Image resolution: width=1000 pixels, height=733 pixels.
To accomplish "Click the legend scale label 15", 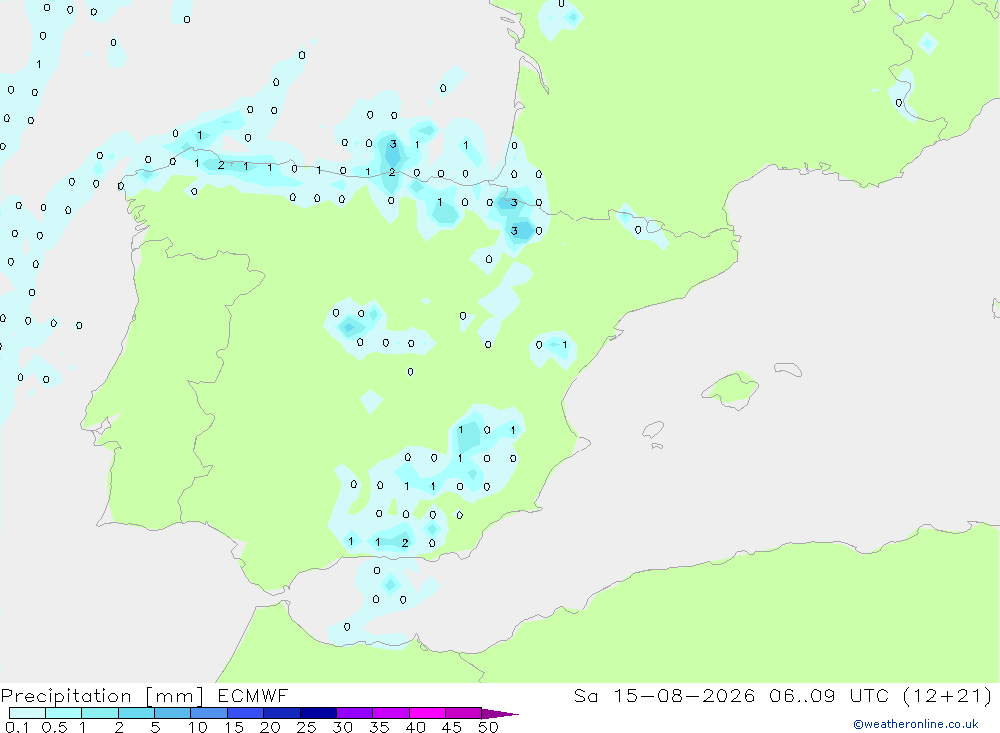I will pos(233,727).
